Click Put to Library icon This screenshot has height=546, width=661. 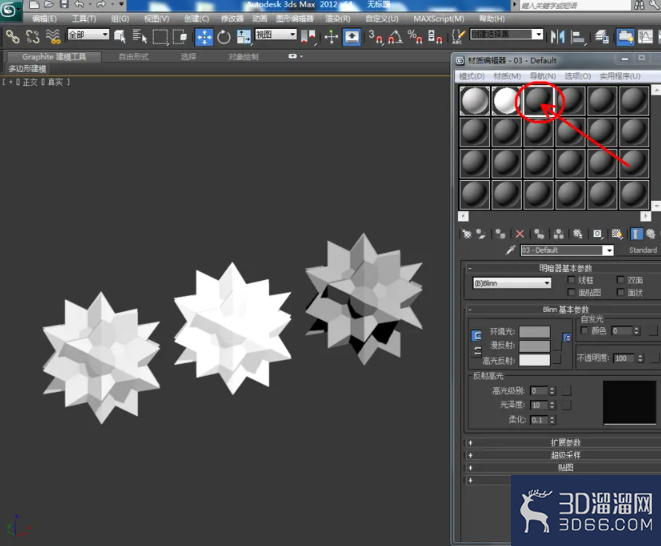pos(578,234)
